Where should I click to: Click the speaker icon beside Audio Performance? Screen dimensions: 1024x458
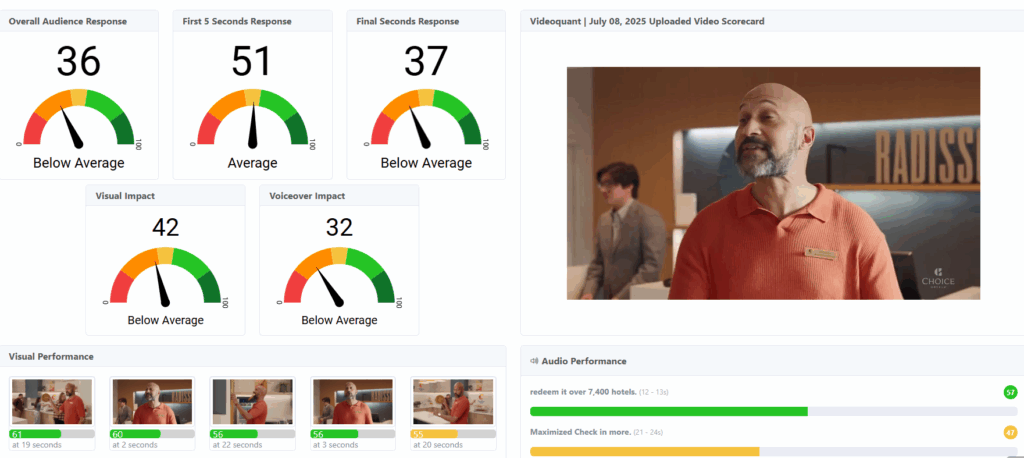[x=534, y=361]
